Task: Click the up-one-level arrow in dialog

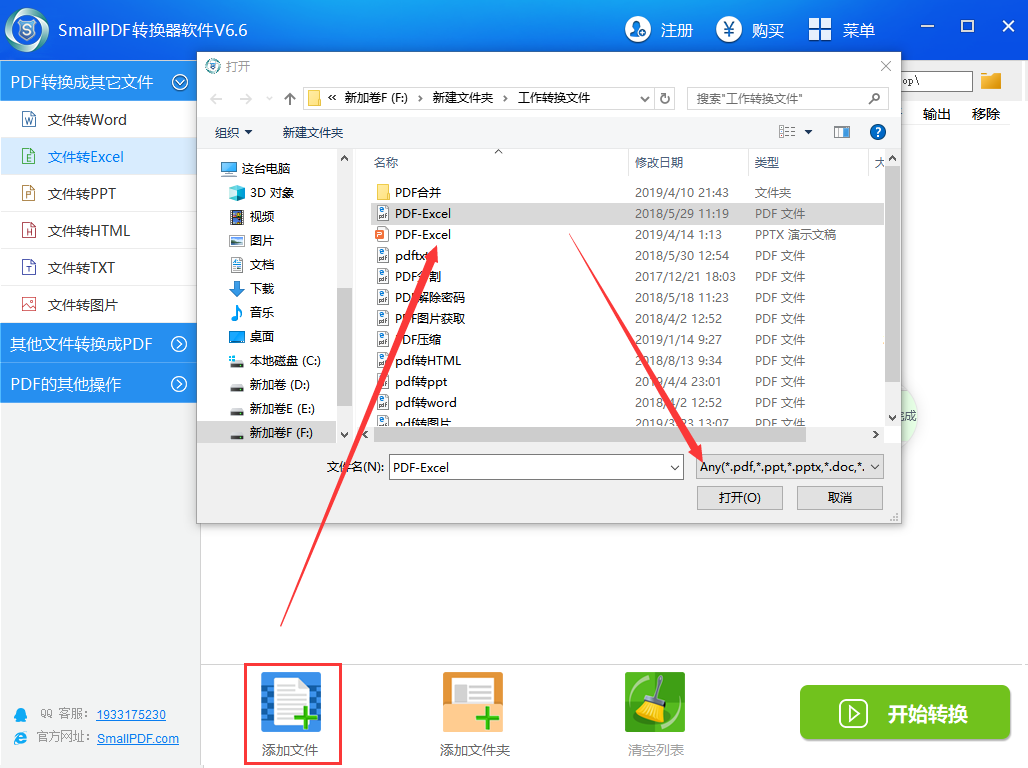Action: (x=290, y=99)
